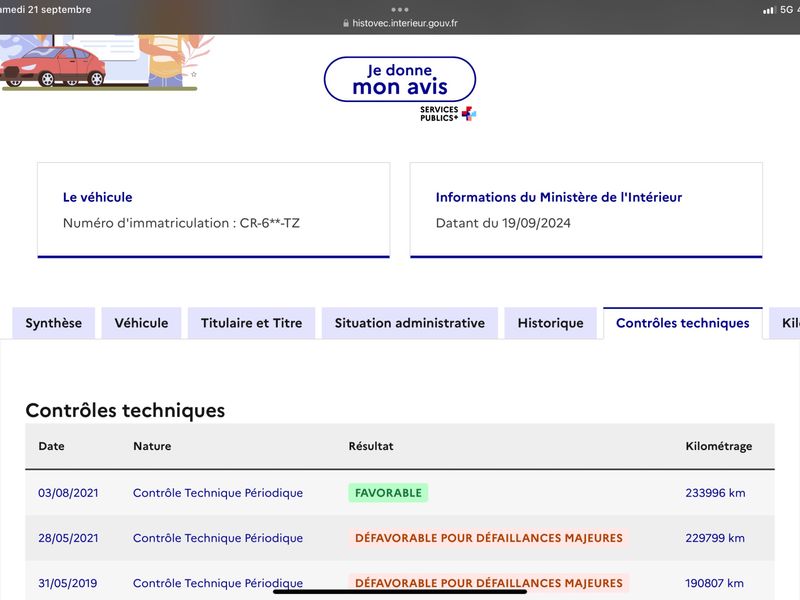Tap the 5G signal status indicator
This screenshot has width=800, height=600.
click(786, 10)
